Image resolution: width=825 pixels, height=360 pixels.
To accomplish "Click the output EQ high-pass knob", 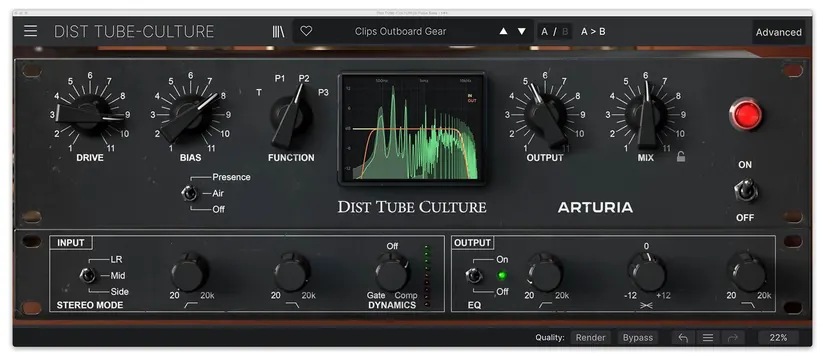I will click(545, 273).
